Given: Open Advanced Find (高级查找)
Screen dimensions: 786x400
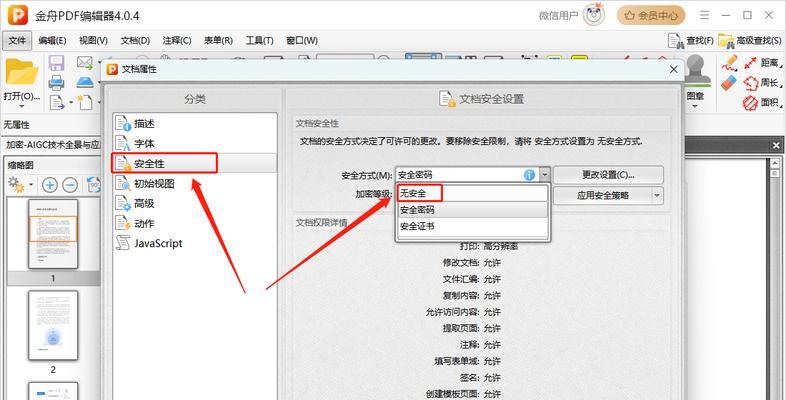Looking at the screenshot, I should [751, 41].
